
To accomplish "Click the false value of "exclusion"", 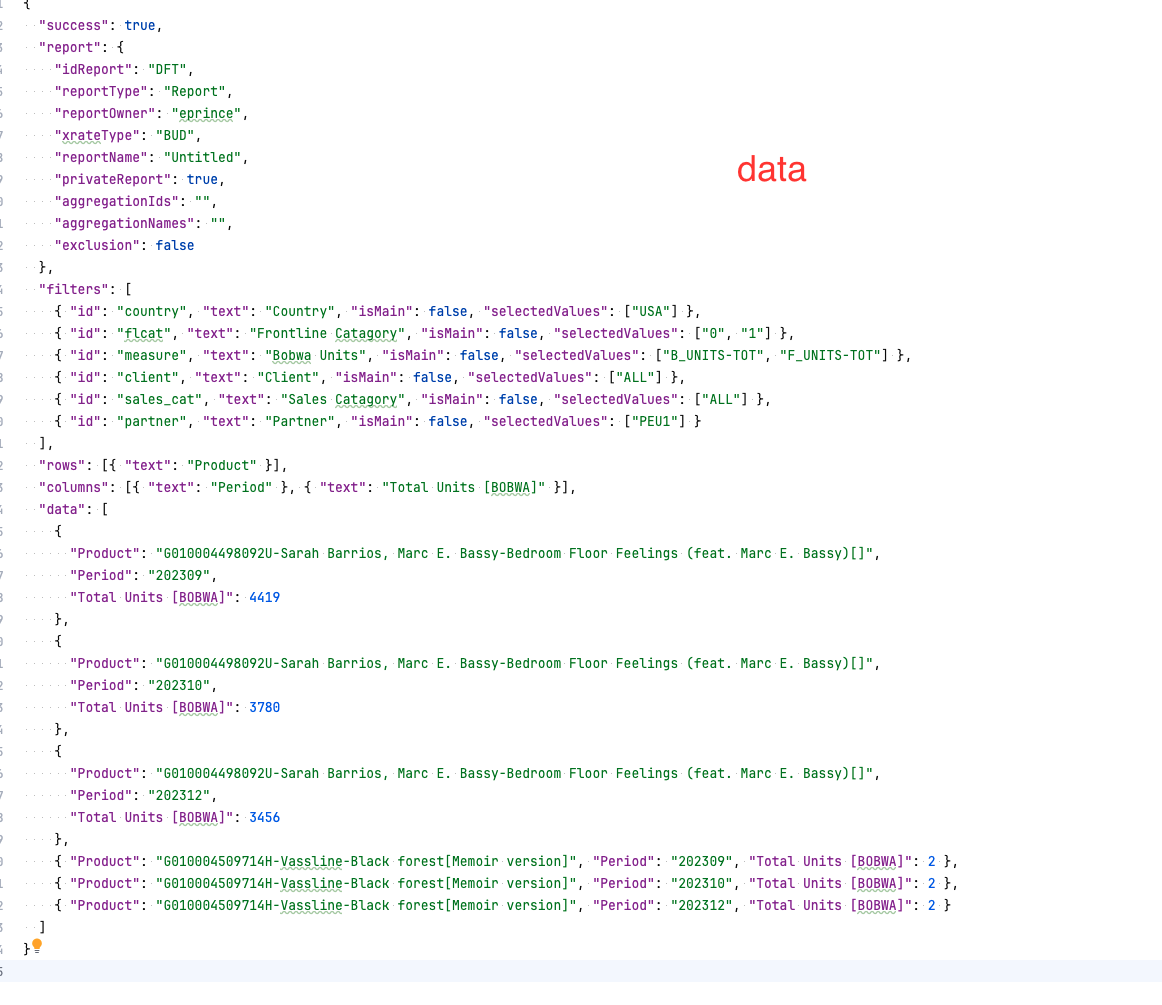I will click(175, 245).
